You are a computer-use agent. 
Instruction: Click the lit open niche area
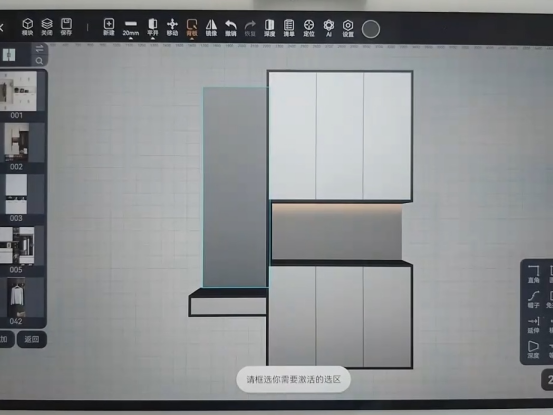(336, 231)
